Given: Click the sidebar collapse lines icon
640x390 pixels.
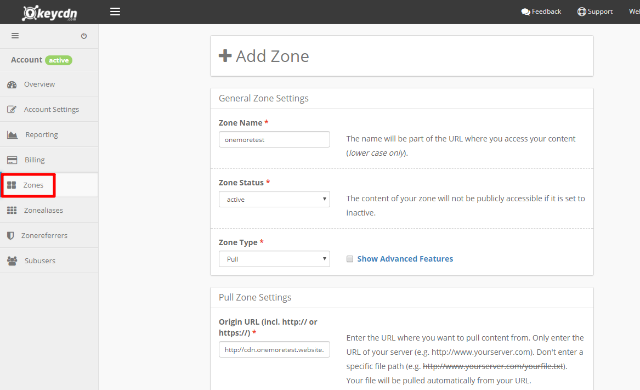Looking at the screenshot, I should pos(15,35).
